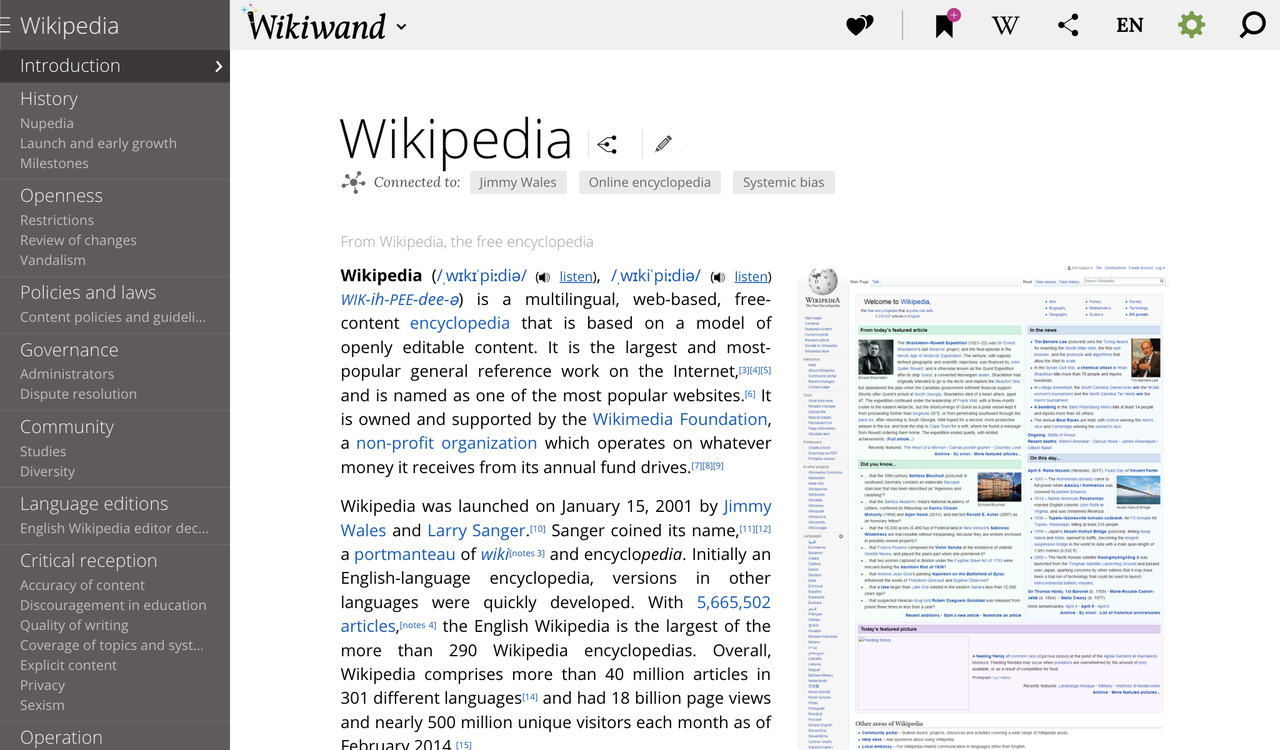Click the WIK-ih-PEE-dee-ə pronunciation link
1280x750 pixels.
tap(400, 299)
